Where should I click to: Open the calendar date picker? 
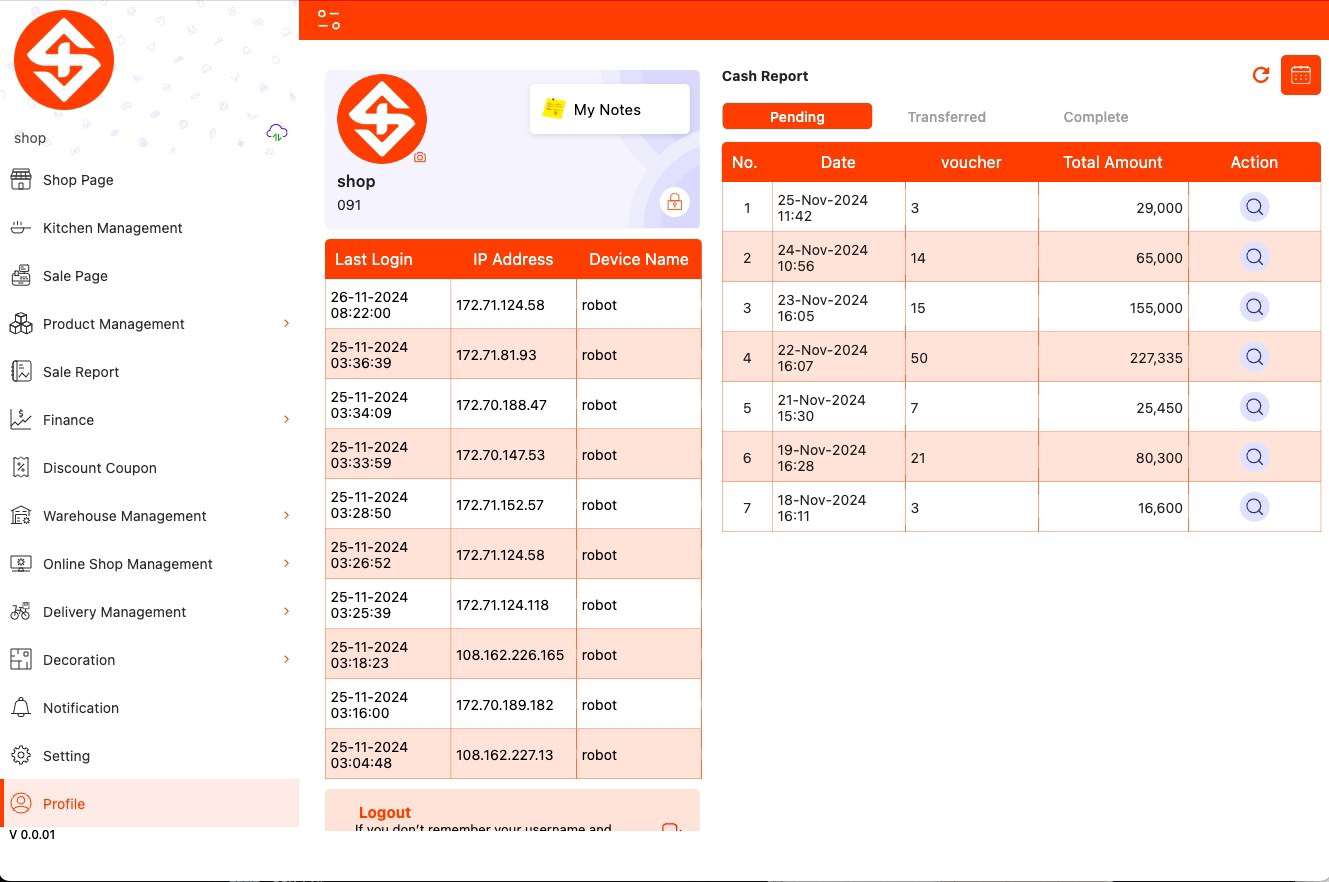(x=1301, y=75)
